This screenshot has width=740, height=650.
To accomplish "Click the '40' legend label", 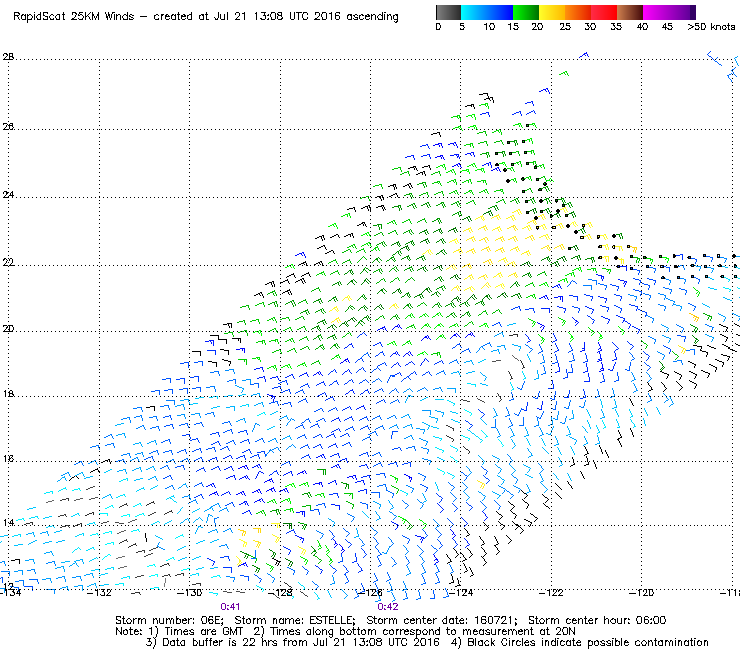I will 642,27.
